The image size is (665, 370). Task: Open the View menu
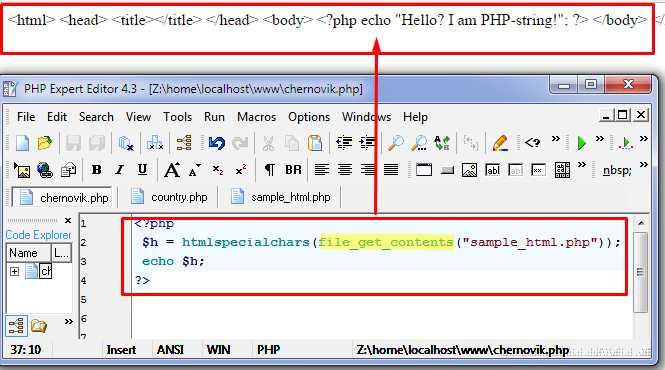pos(138,117)
